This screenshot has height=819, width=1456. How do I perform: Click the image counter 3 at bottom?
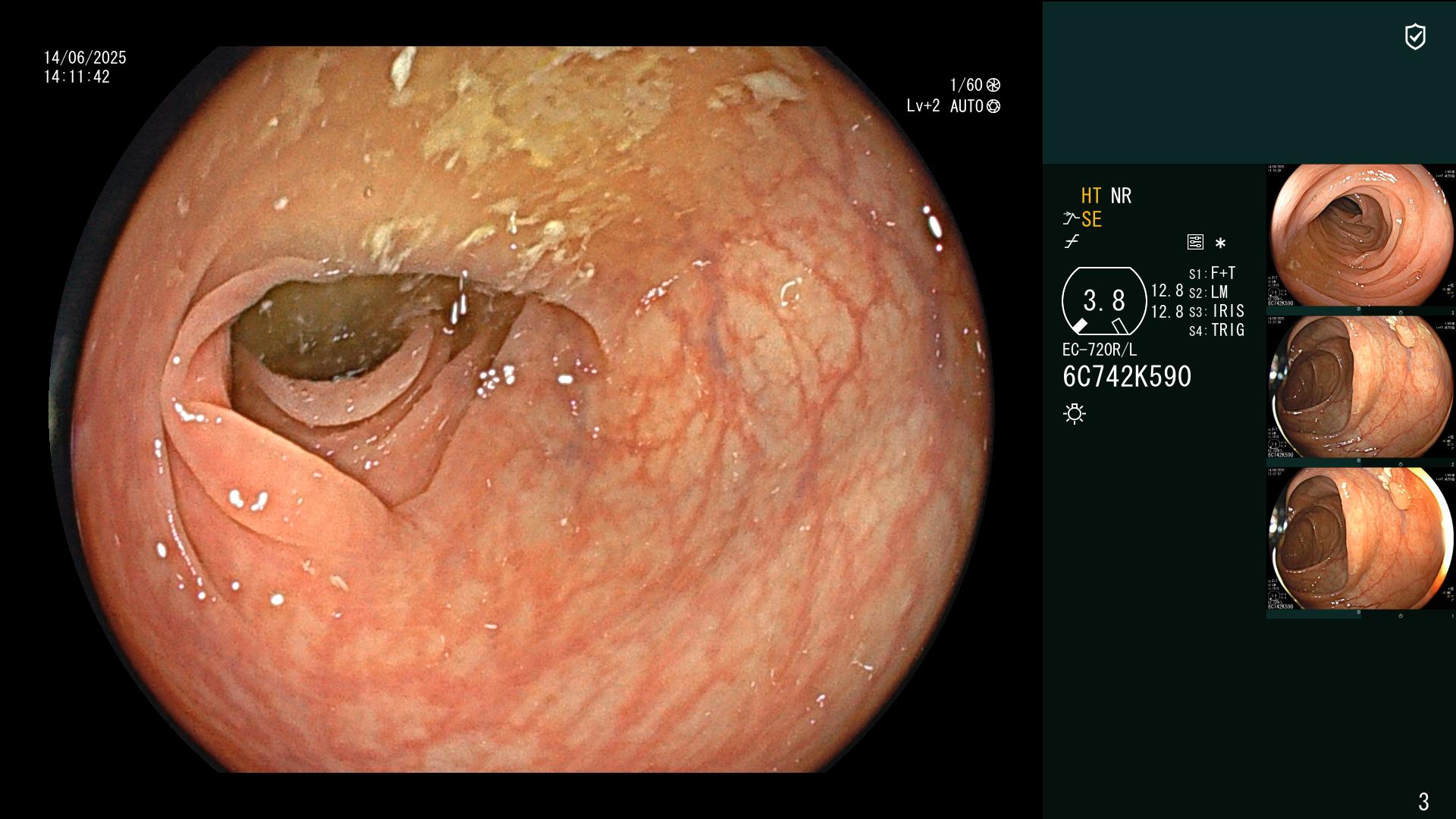tap(1423, 802)
